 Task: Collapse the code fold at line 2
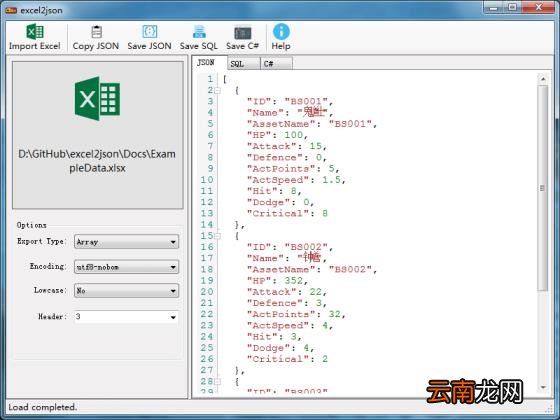click(x=217, y=91)
